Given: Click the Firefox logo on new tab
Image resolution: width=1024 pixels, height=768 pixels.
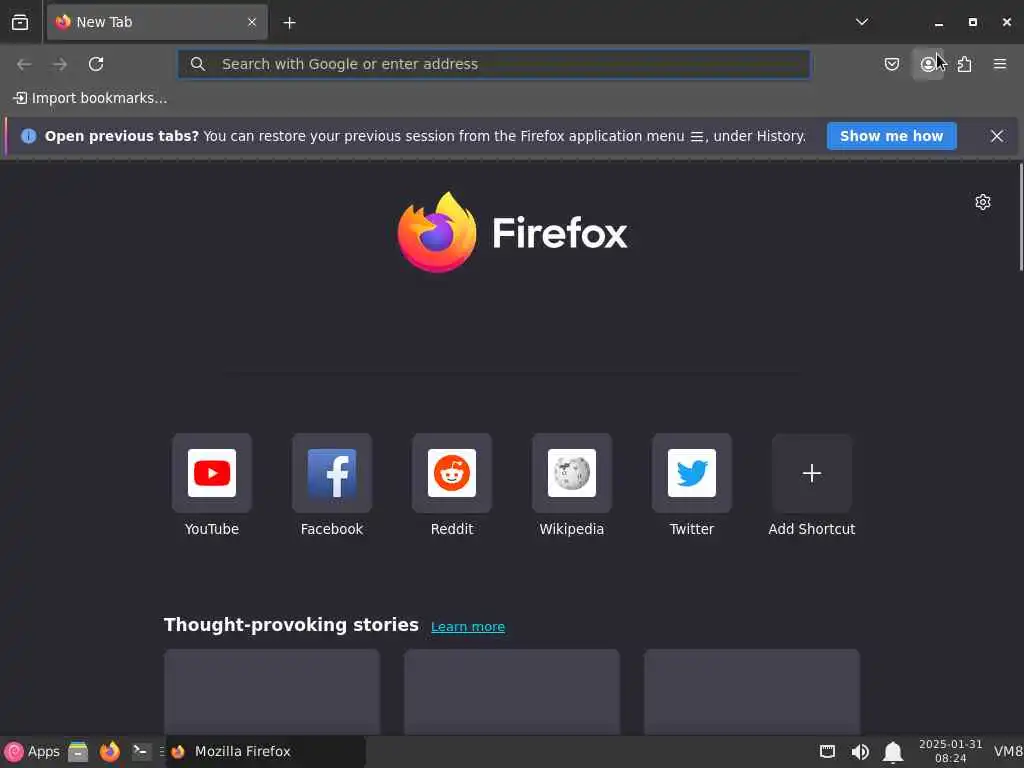Looking at the screenshot, I should coord(513,232).
